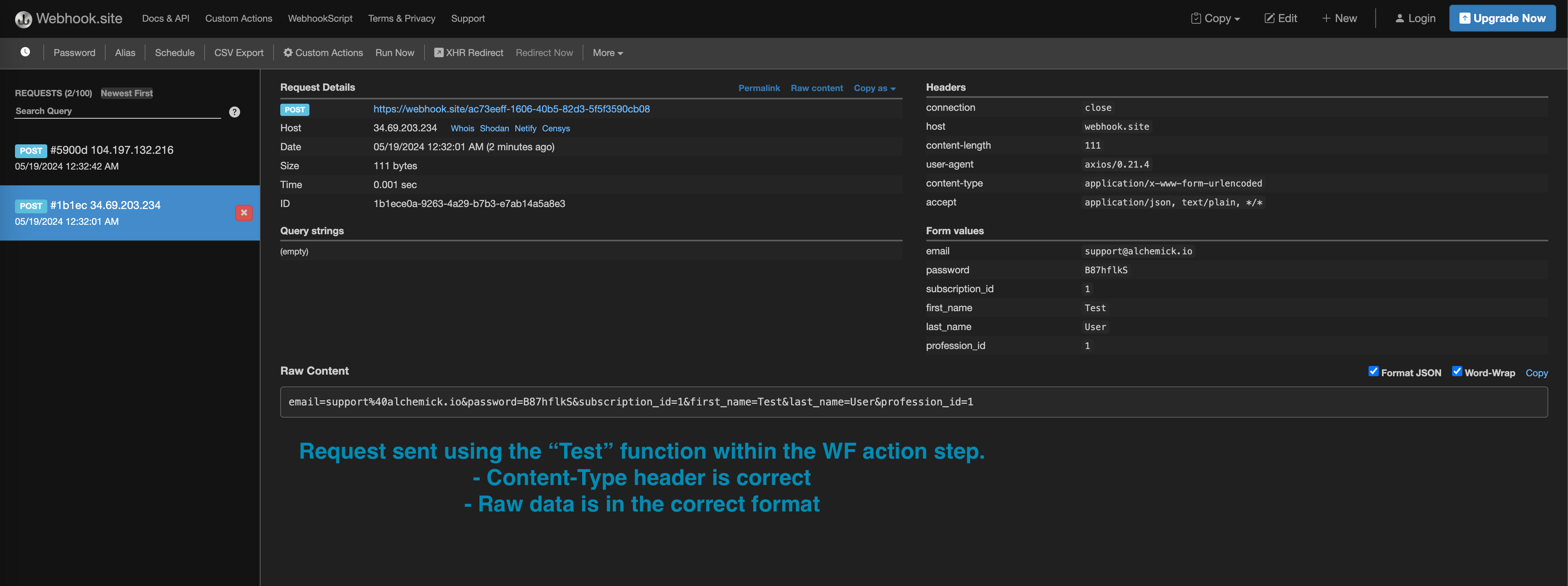Click the host header value webhook.site
1568x586 pixels.
(1116, 127)
